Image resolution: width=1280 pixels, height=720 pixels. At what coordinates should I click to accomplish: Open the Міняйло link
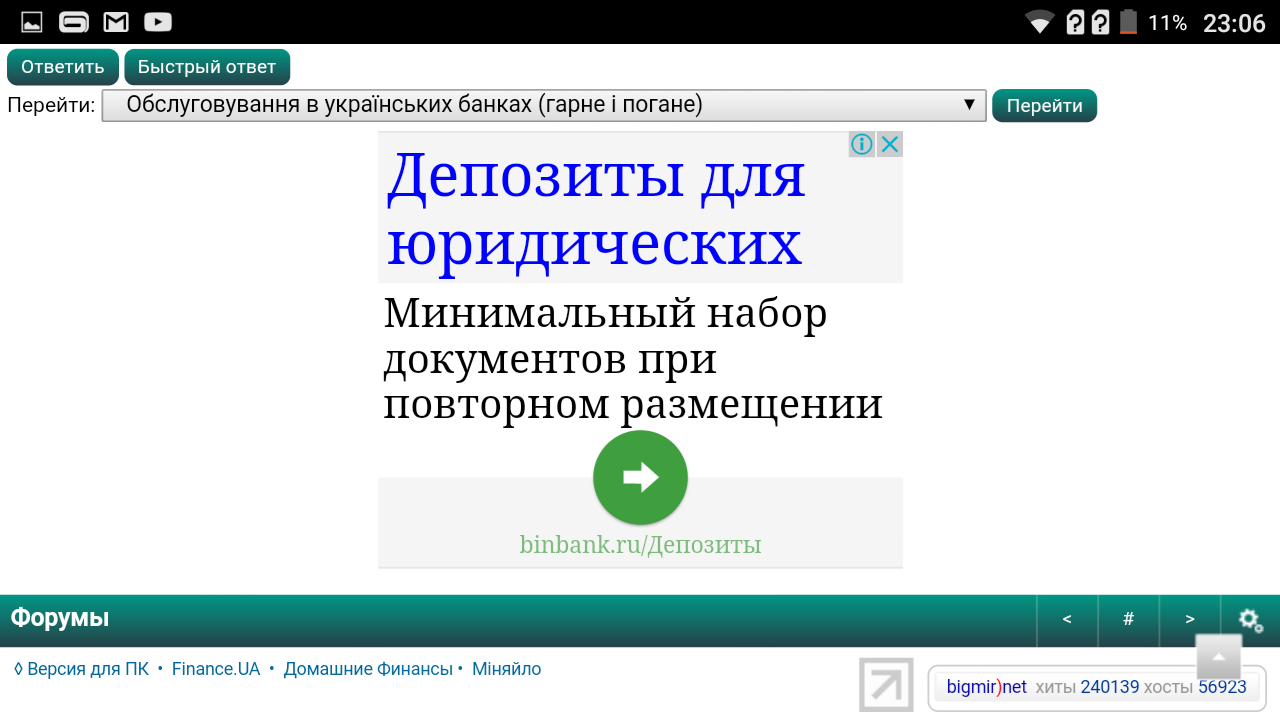click(x=506, y=669)
